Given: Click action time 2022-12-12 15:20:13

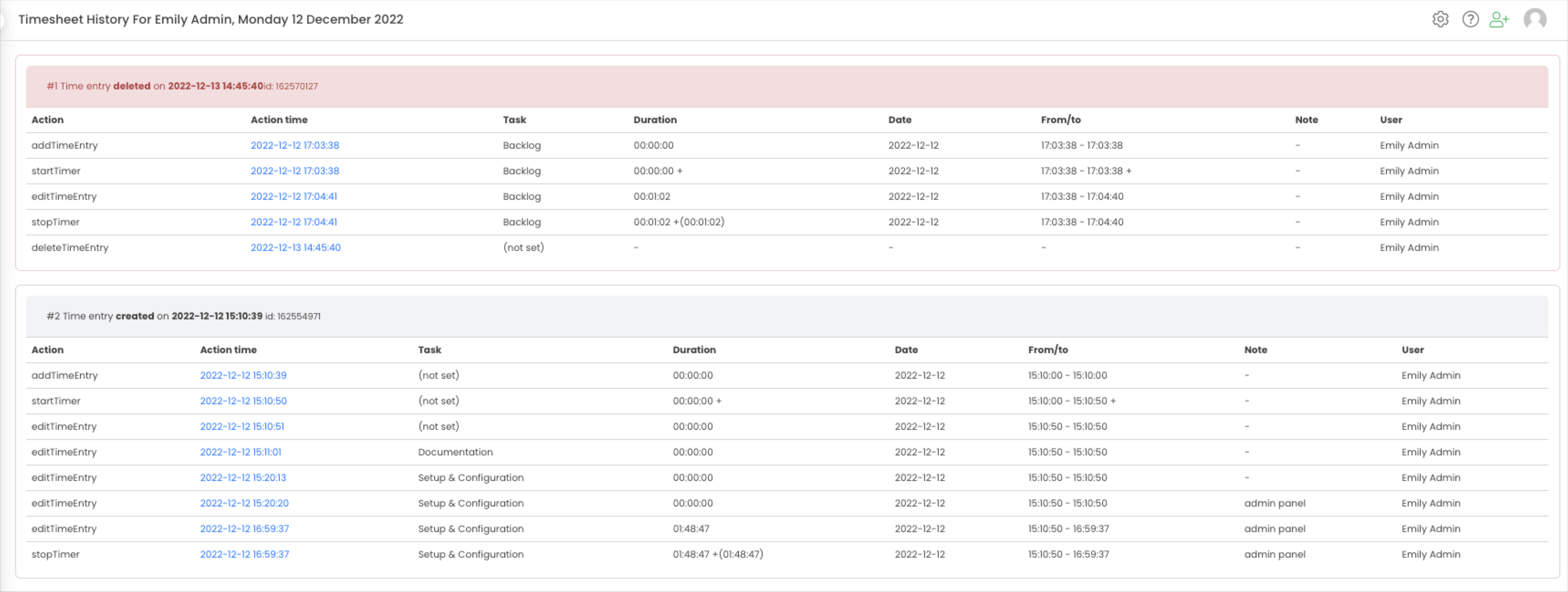Looking at the screenshot, I should click(243, 478).
